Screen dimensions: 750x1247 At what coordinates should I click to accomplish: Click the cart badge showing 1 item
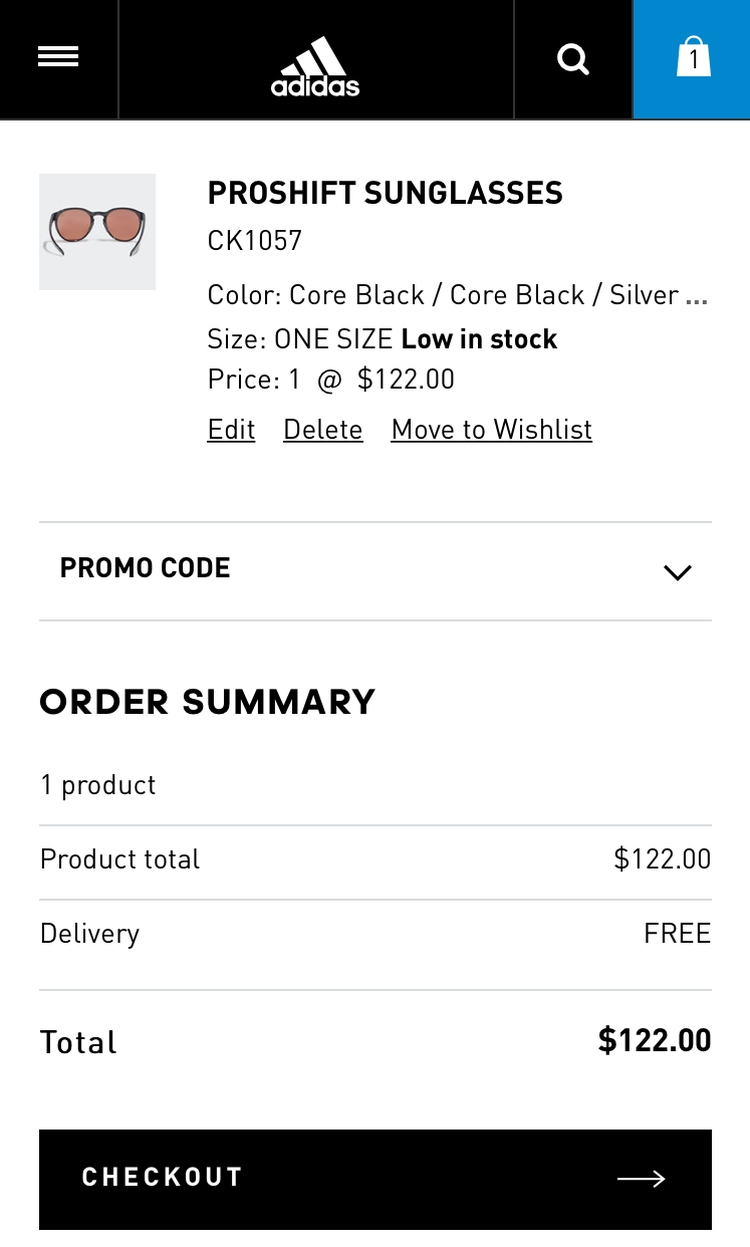tap(693, 62)
